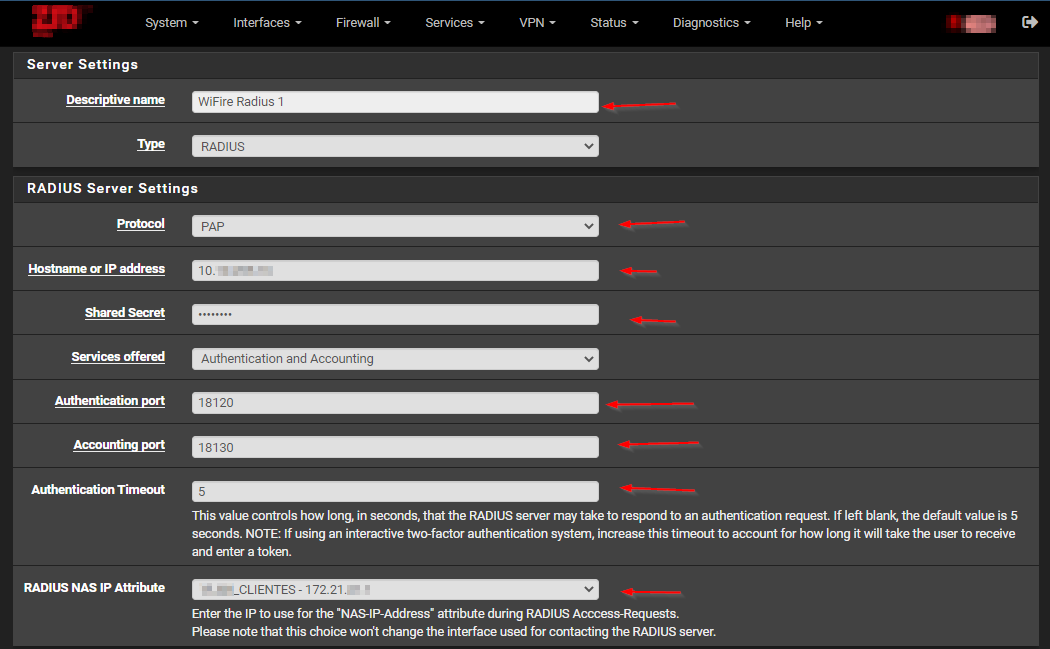The image size is (1050, 649).
Task: Open the RADIUS NAS IP Attribute dropdown
Action: tap(395, 589)
